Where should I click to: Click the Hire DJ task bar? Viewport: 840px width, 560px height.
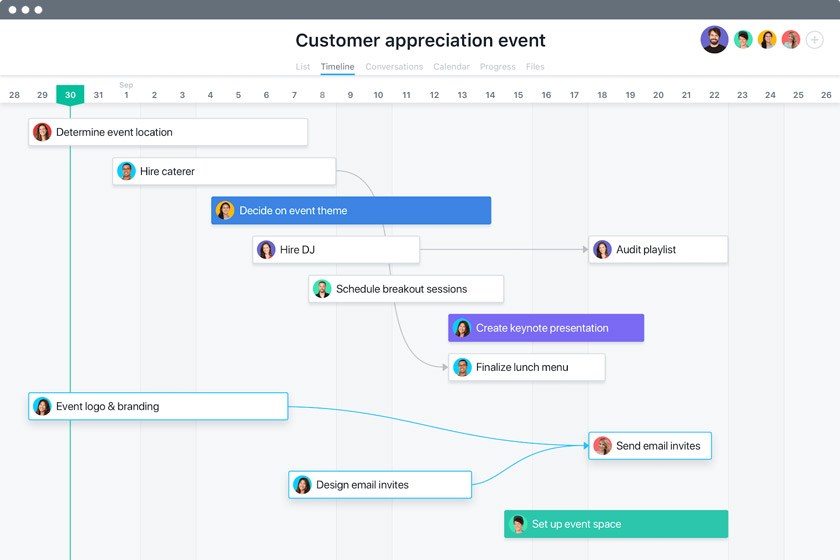tap(337, 250)
